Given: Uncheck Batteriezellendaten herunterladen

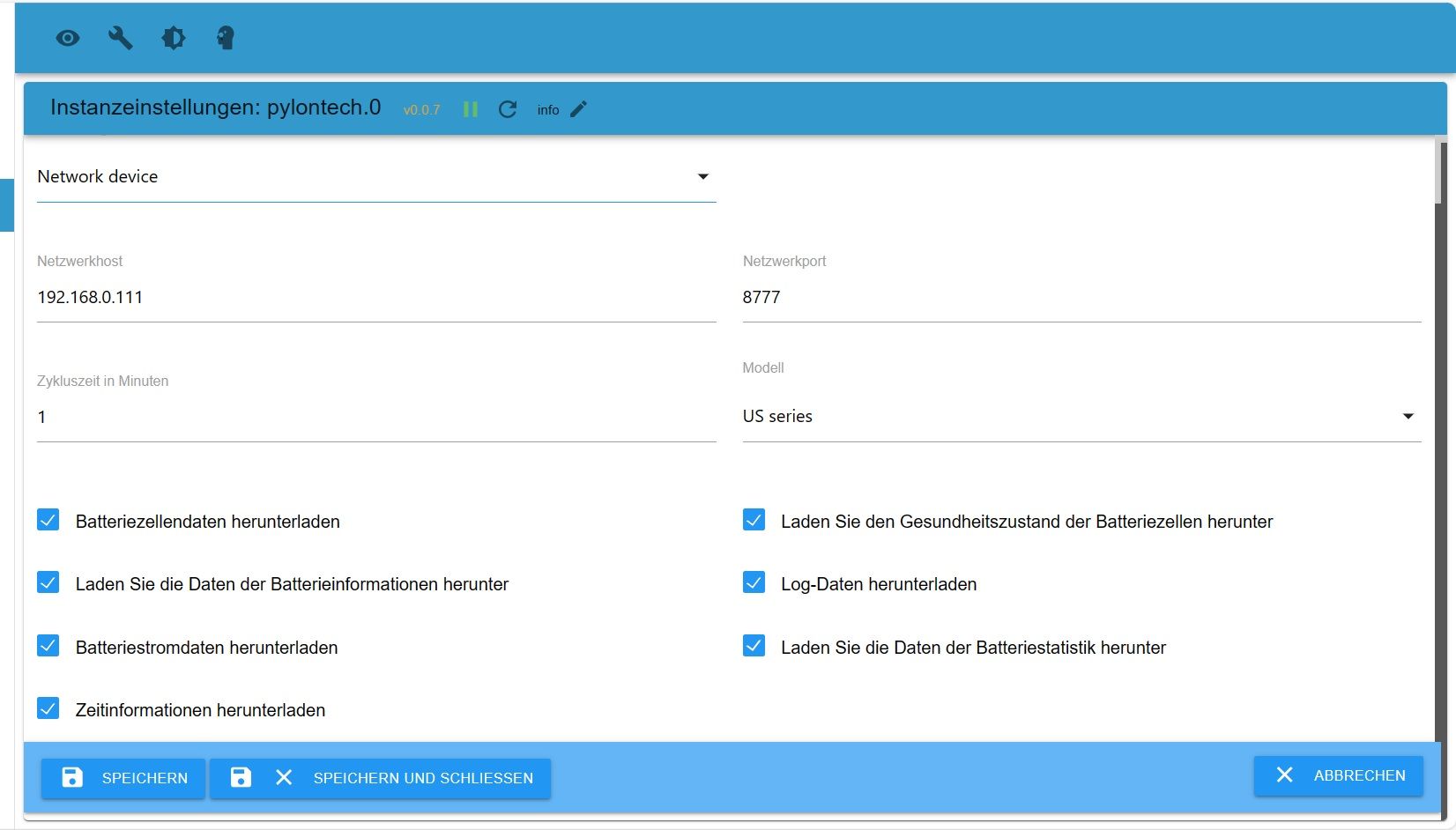Looking at the screenshot, I should tap(48, 520).
